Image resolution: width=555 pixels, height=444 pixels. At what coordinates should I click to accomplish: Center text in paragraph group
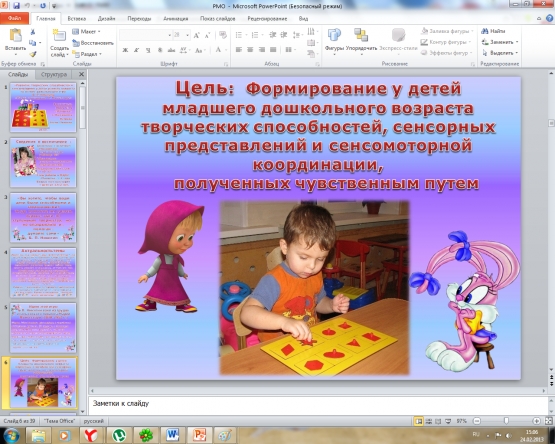click(250, 50)
